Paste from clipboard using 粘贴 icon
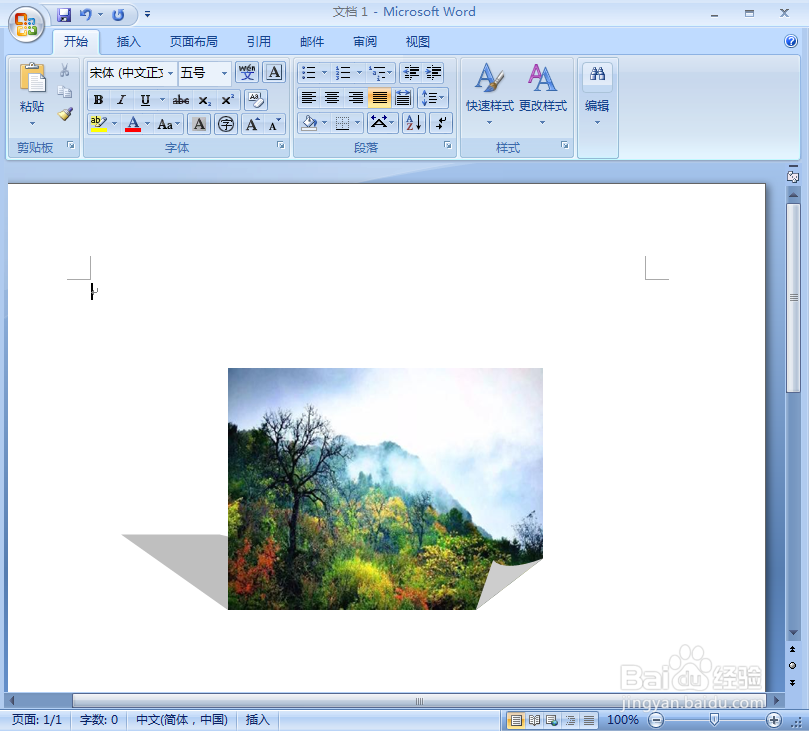This screenshot has width=809, height=731. pyautogui.click(x=32, y=78)
